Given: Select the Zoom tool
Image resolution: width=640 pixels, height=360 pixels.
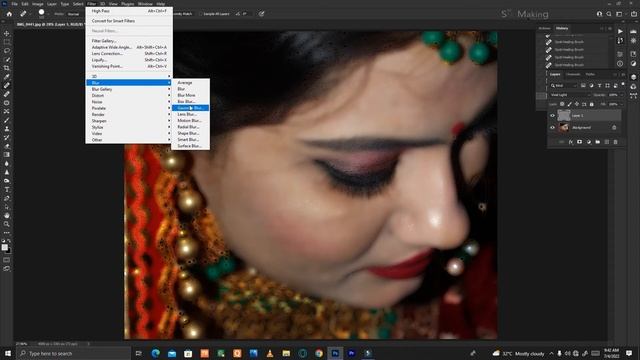Looking at the screenshot, I should point(7,224).
